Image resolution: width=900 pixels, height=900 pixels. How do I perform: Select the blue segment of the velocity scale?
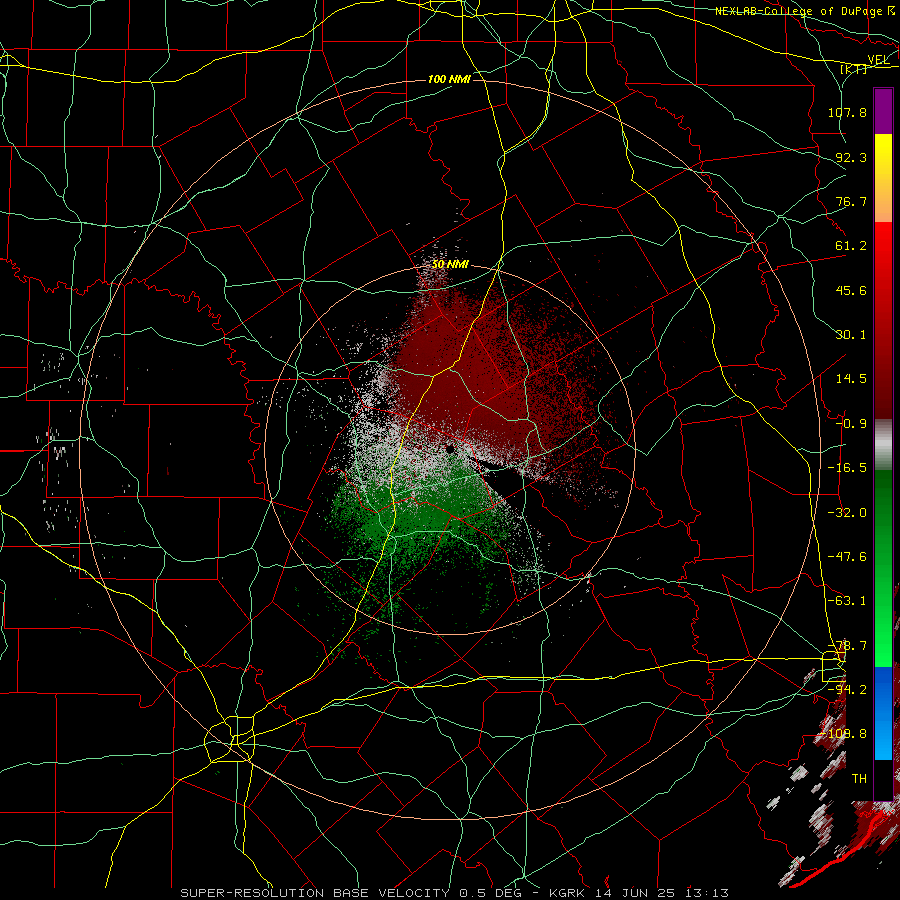click(883, 712)
